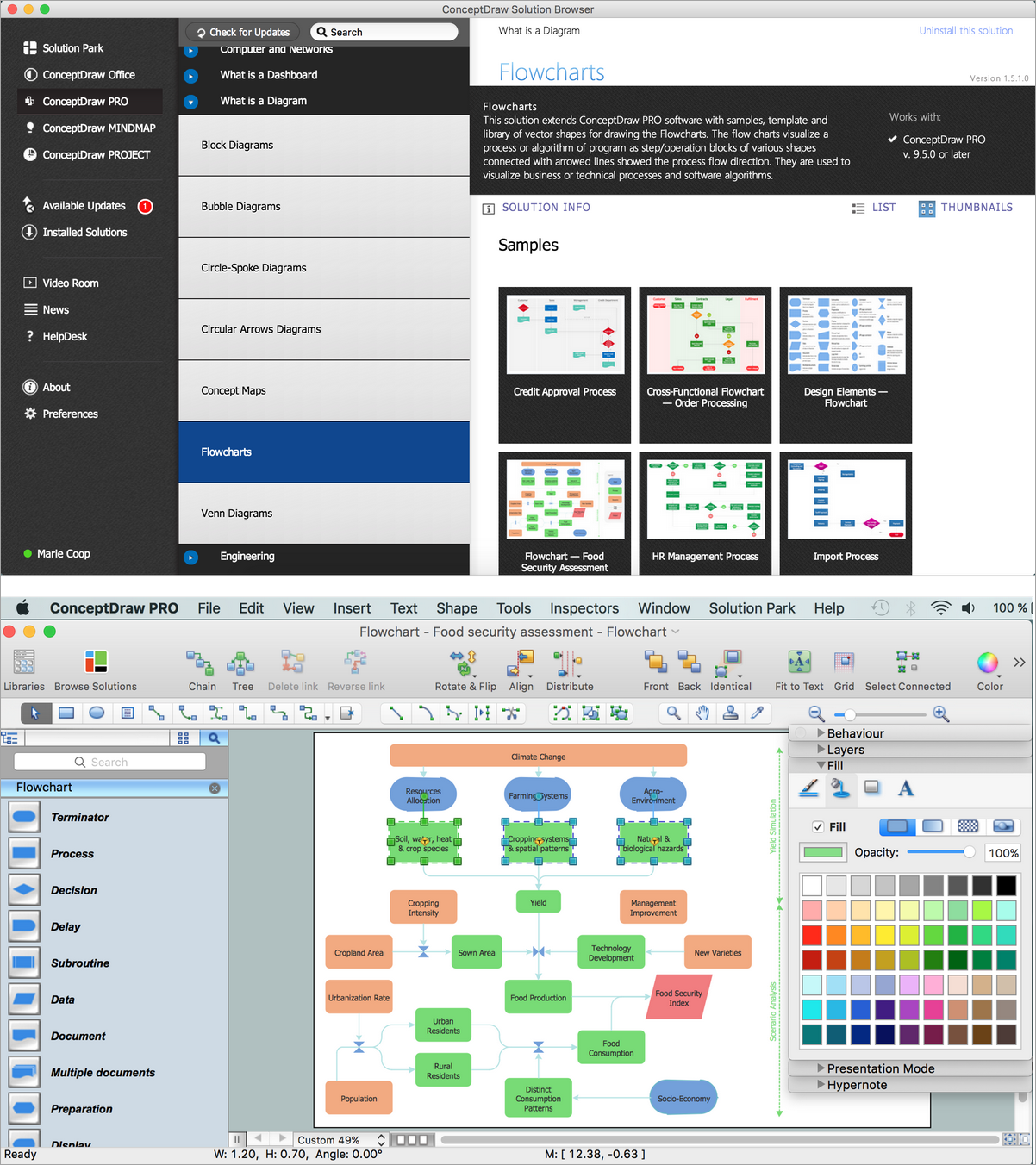Viewport: 1036px width, 1165px height.
Task: Expand the What is a Dashboard category
Action: (x=191, y=76)
